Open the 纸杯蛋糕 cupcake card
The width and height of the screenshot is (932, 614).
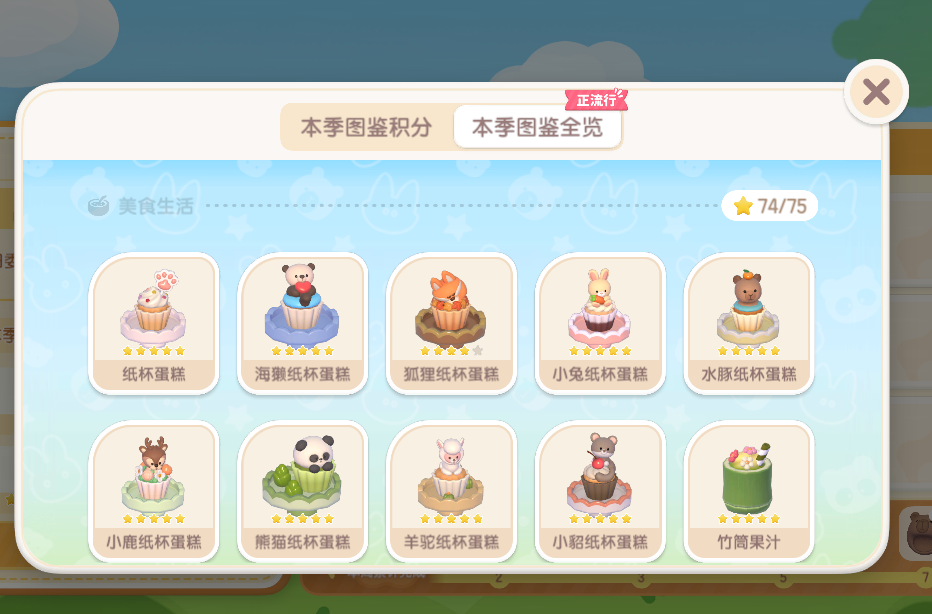click(154, 323)
